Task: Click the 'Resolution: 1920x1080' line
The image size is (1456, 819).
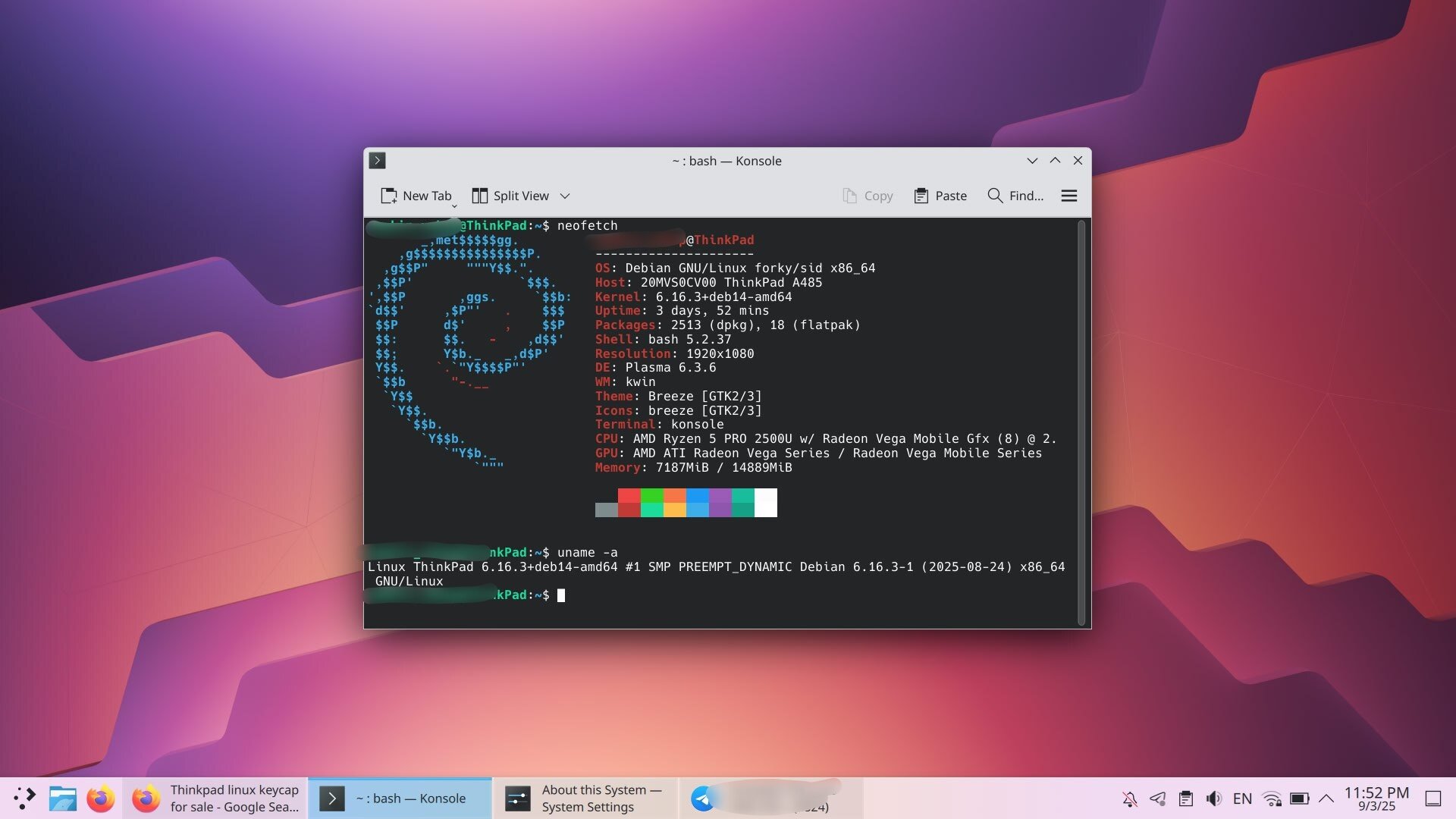Action: [674, 353]
